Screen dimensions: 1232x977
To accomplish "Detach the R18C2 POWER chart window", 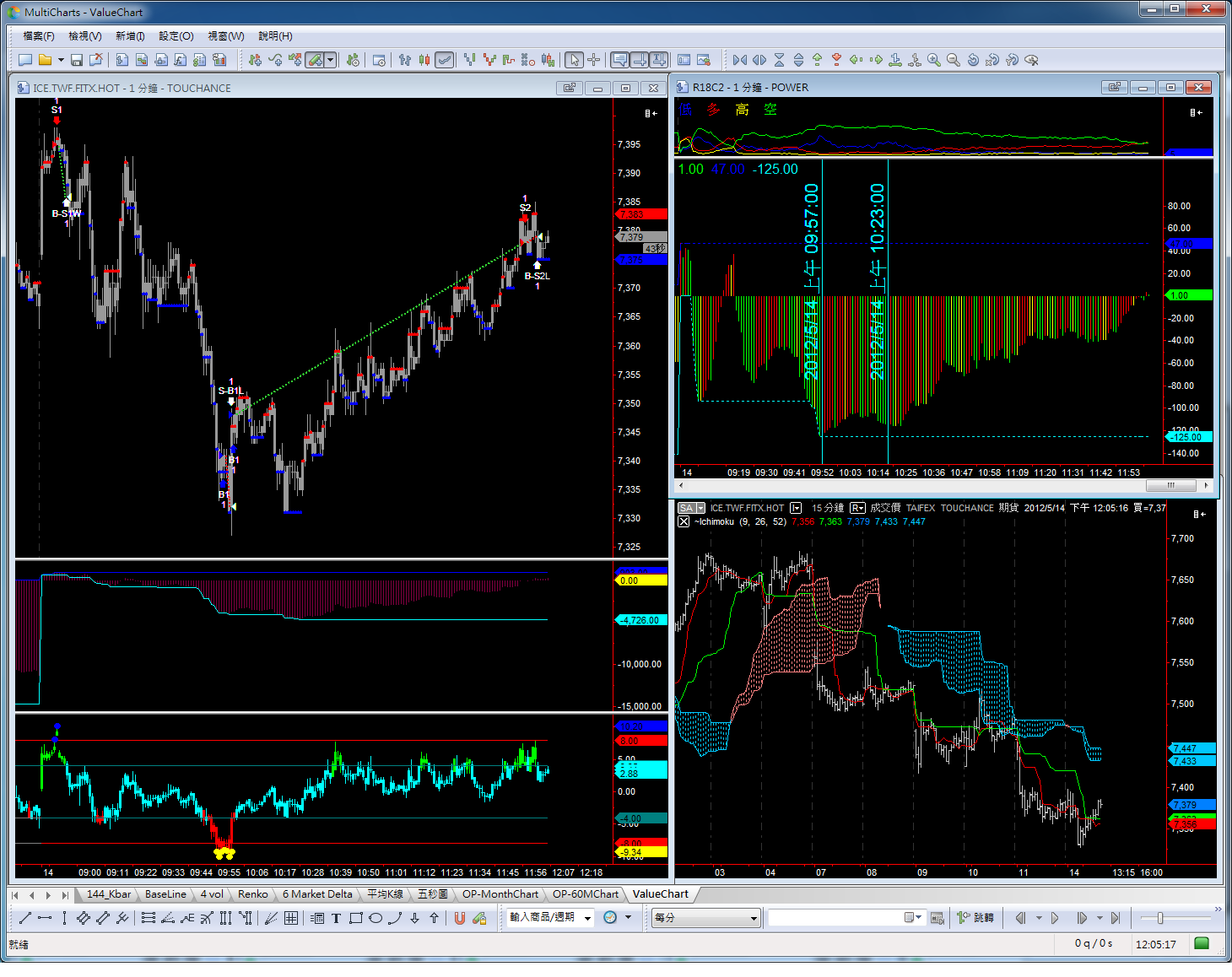I will point(1115,87).
